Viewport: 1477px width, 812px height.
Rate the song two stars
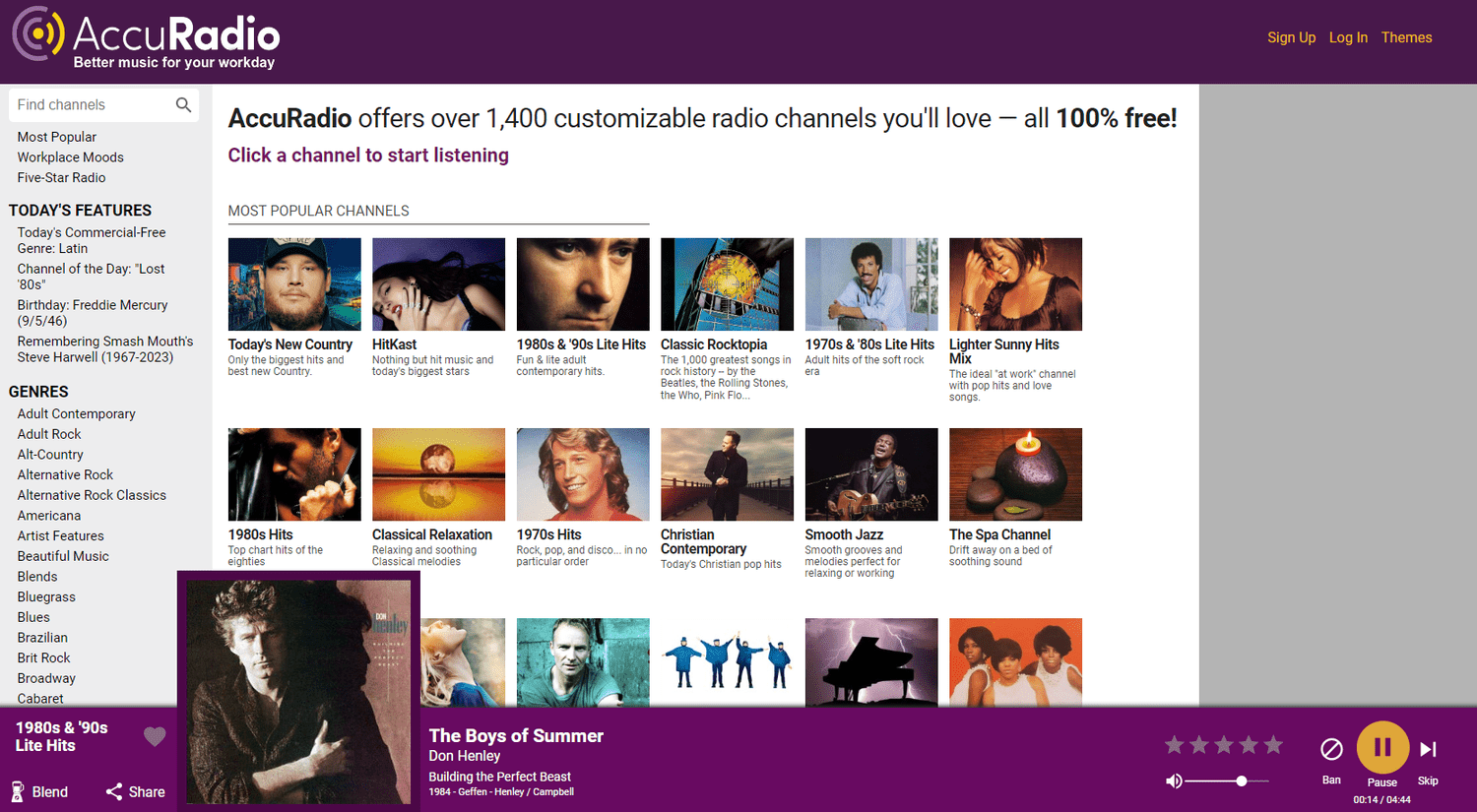1198,745
